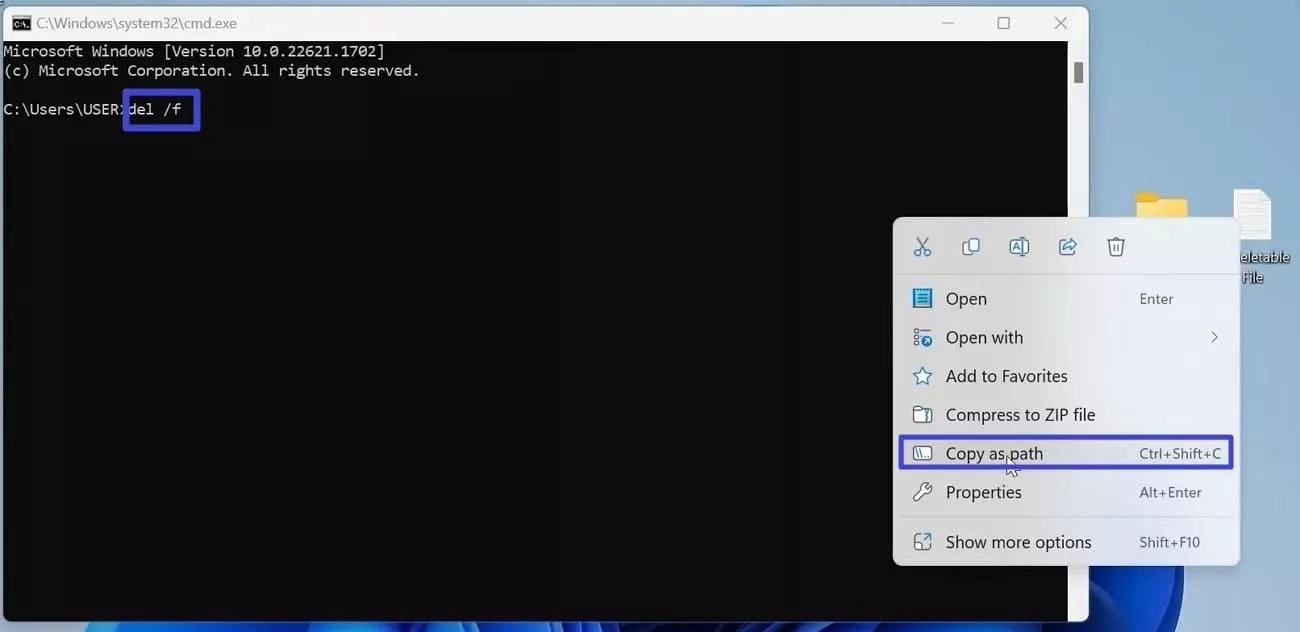The height and width of the screenshot is (632, 1300).
Task: Choose Open from the context menu
Action: point(966,298)
